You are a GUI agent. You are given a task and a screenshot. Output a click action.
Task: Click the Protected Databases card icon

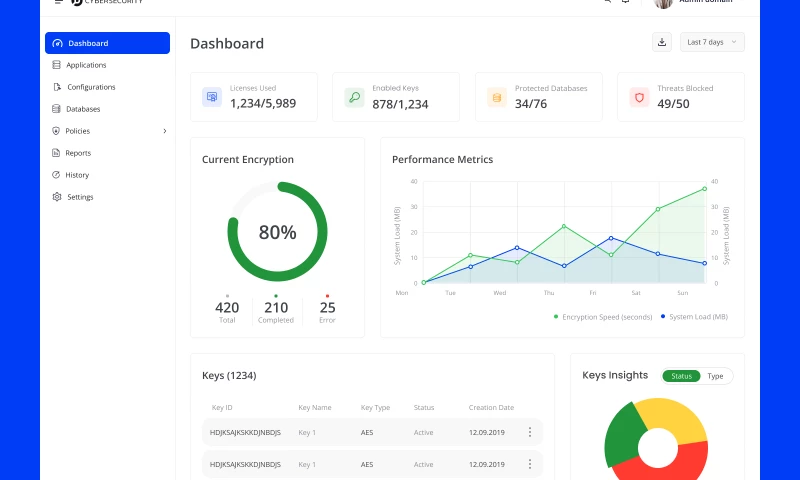[x=496, y=97]
